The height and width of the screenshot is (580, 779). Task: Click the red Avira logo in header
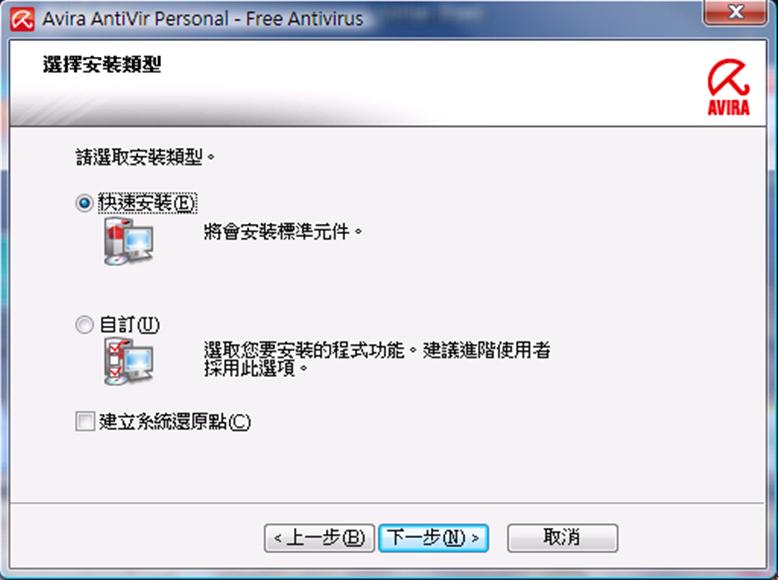(x=728, y=87)
